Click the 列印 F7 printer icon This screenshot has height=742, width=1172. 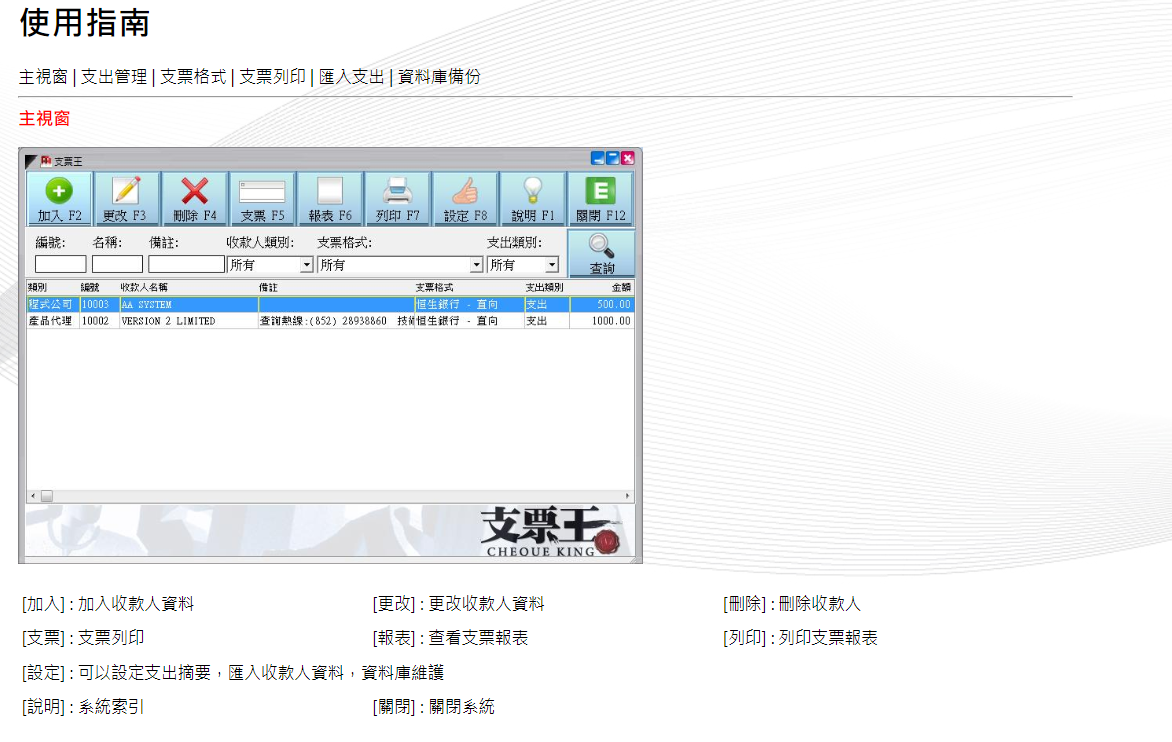[398, 197]
